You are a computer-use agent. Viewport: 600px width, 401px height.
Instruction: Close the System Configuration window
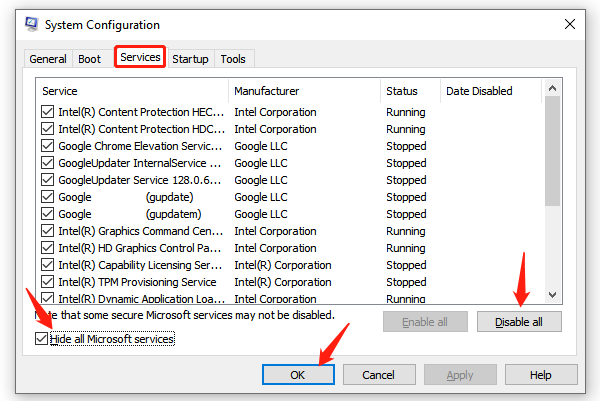570,24
